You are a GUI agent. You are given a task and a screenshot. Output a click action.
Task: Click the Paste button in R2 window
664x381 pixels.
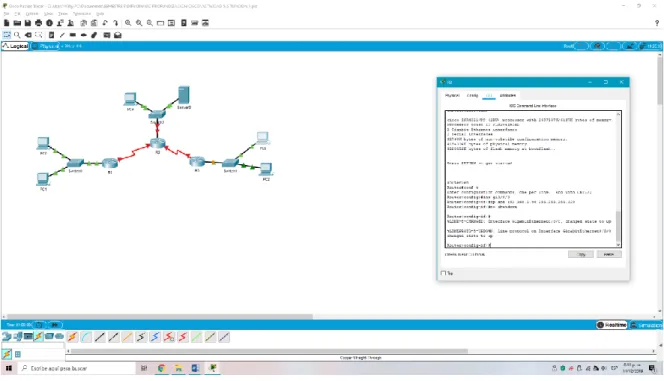pos(609,254)
